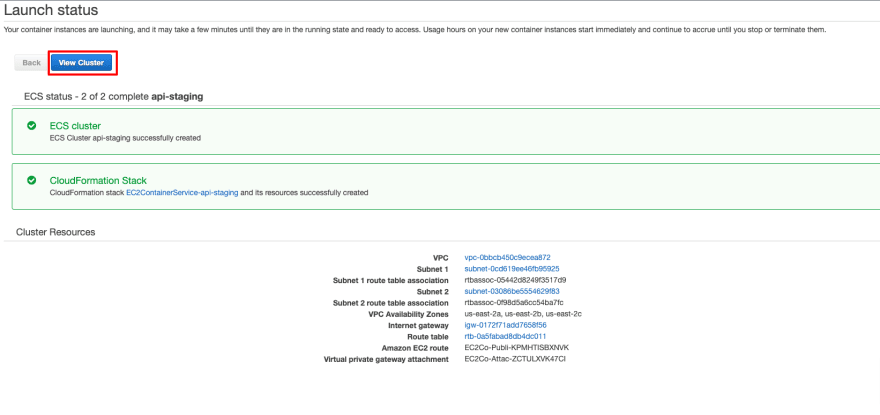The width and height of the screenshot is (880, 415).
Task: Select the value rtbassoc-0f98d5a6cc54ba7fc
Action: point(514,303)
